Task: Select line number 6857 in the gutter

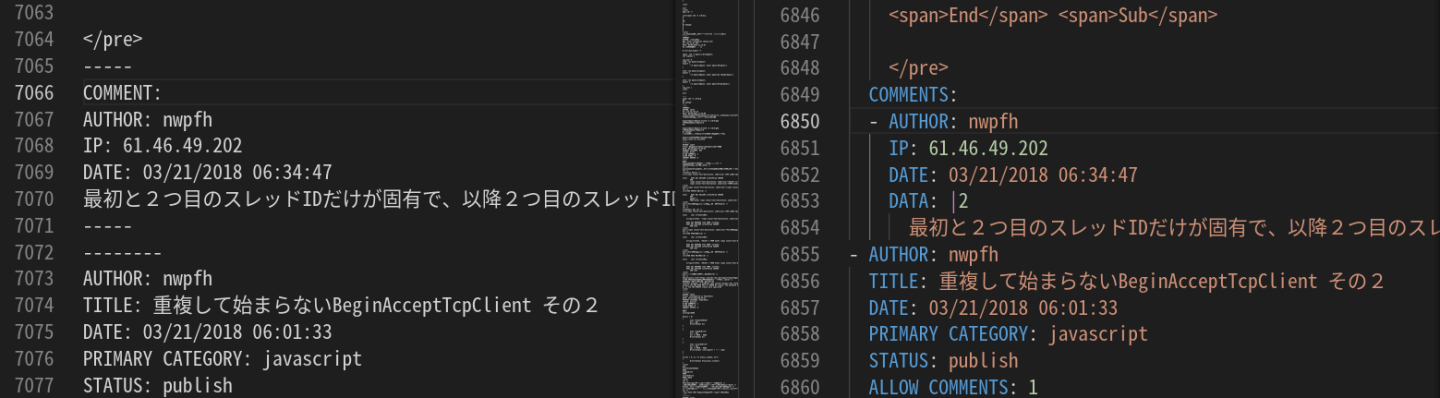Action: point(800,307)
